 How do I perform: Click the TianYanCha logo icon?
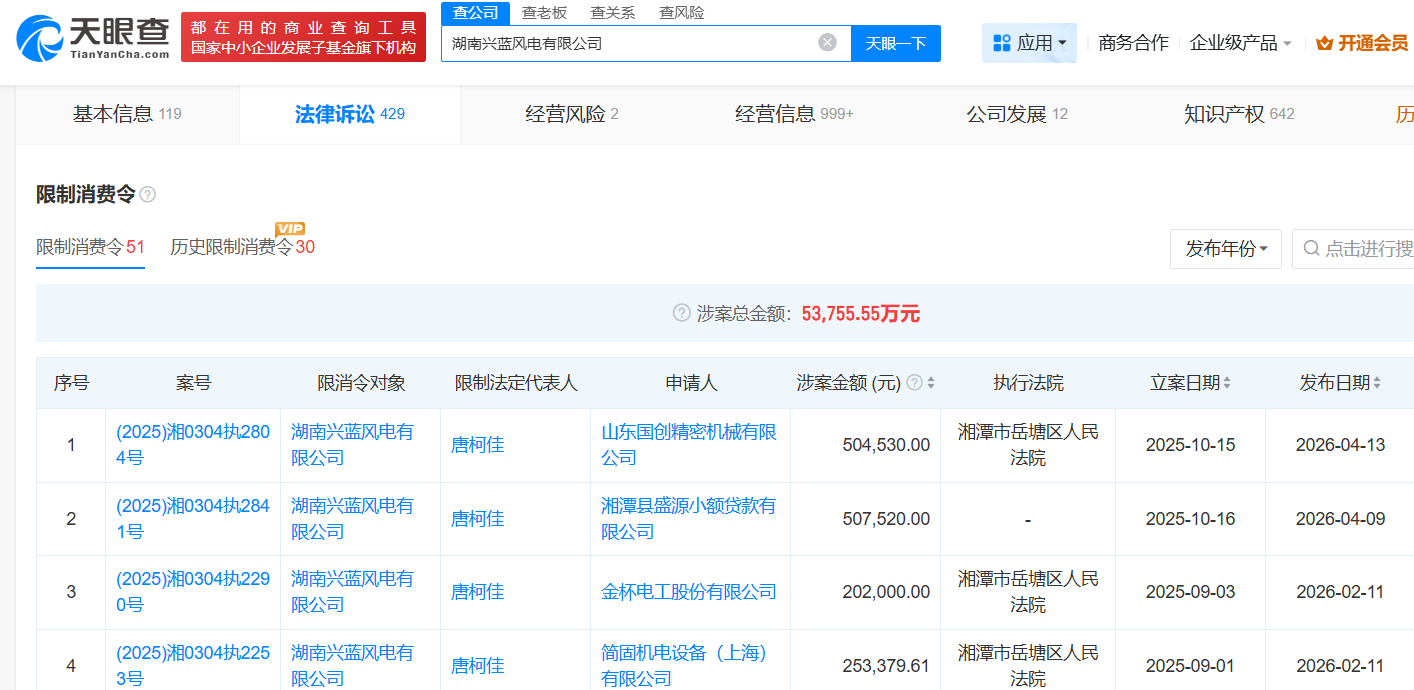pos(40,37)
